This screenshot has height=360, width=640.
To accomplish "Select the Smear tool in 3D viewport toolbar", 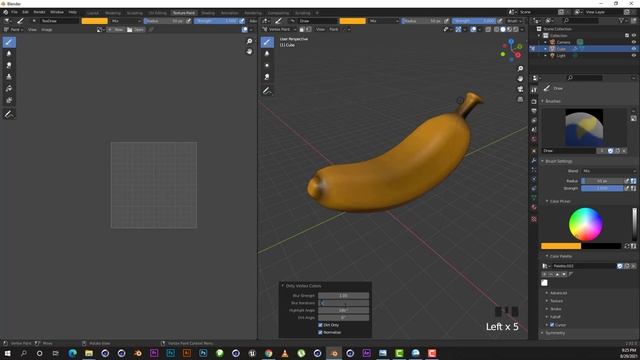I will pyautogui.click(x=267, y=77).
